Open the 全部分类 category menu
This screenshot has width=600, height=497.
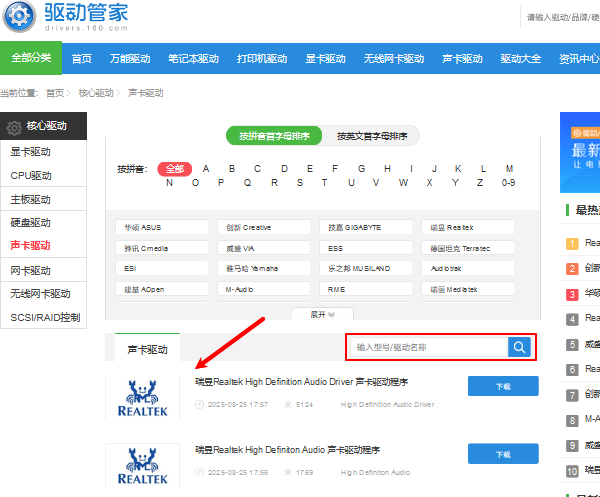point(31,58)
